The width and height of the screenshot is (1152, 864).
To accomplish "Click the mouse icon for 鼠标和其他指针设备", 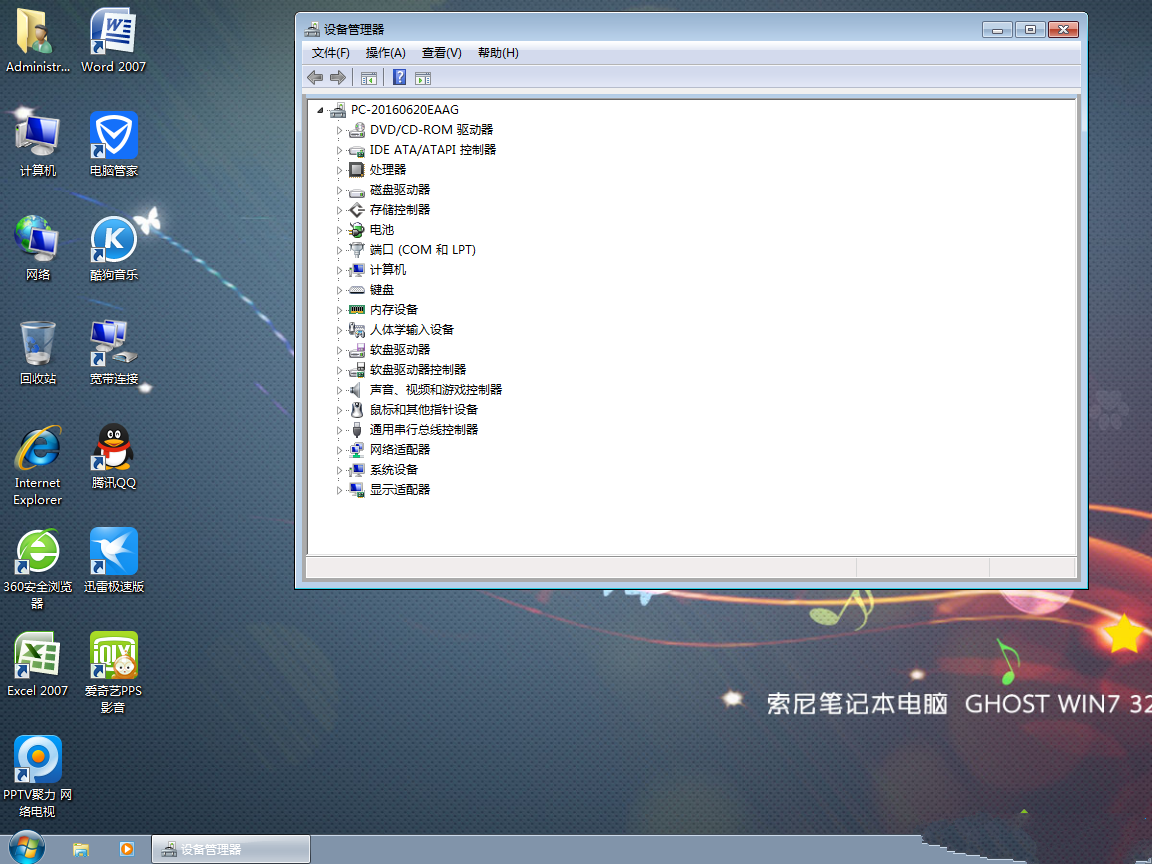I will pos(356,409).
